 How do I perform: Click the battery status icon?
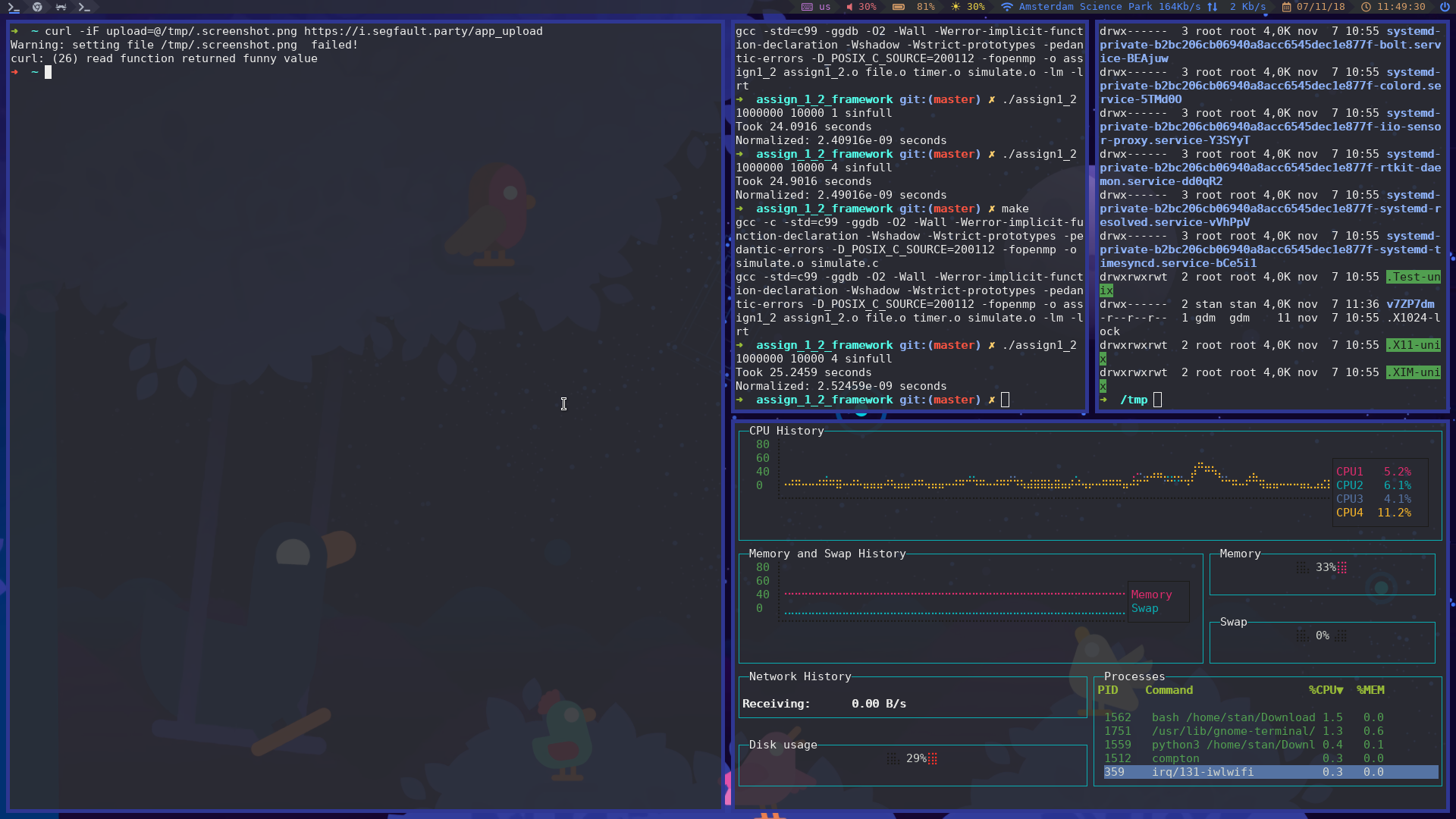coord(898,7)
